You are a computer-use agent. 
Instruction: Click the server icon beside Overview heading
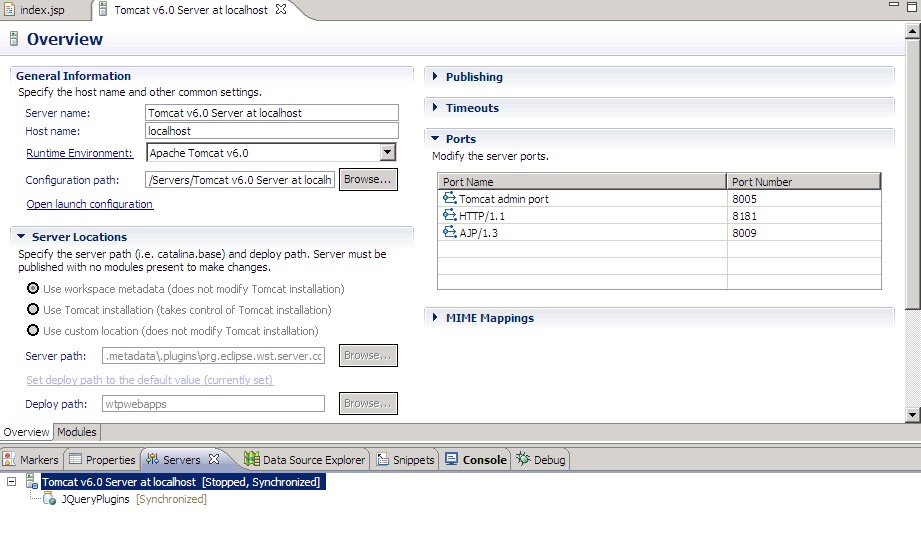coord(14,39)
